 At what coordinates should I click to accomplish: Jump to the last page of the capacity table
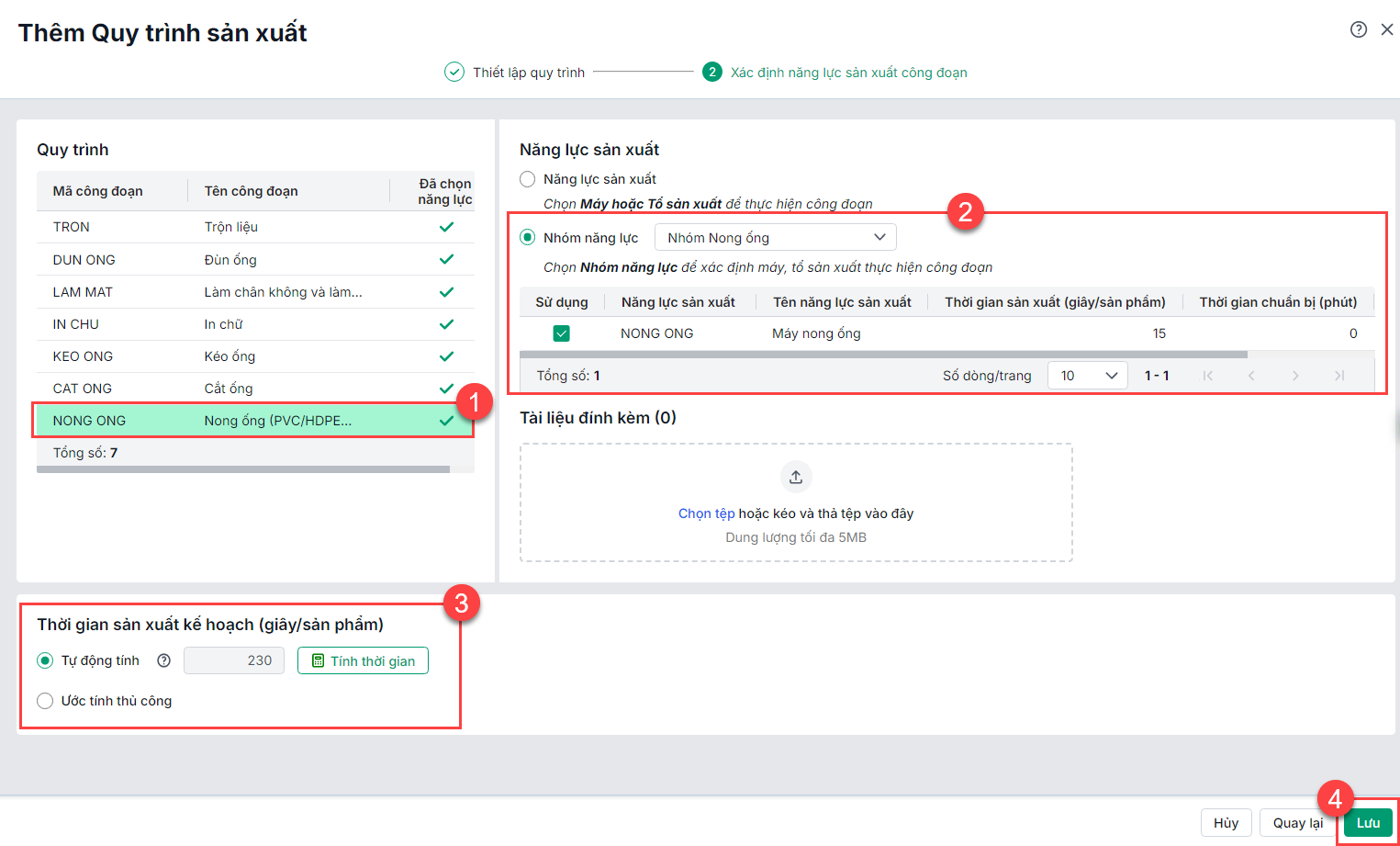coord(1339,376)
